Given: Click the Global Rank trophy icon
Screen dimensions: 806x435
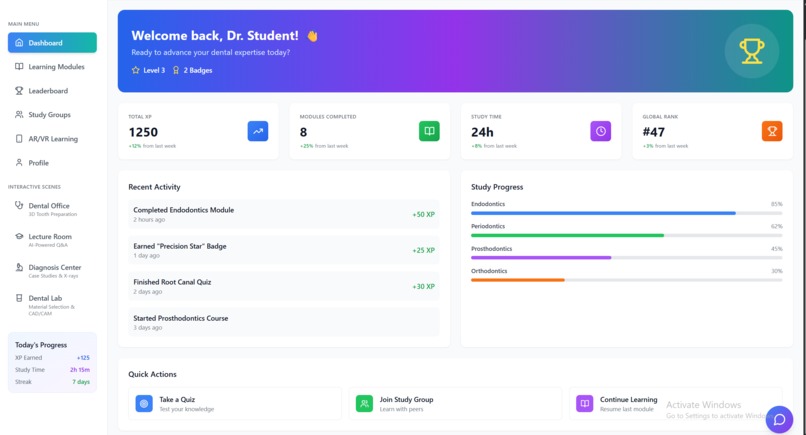Looking at the screenshot, I should coord(772,131).
